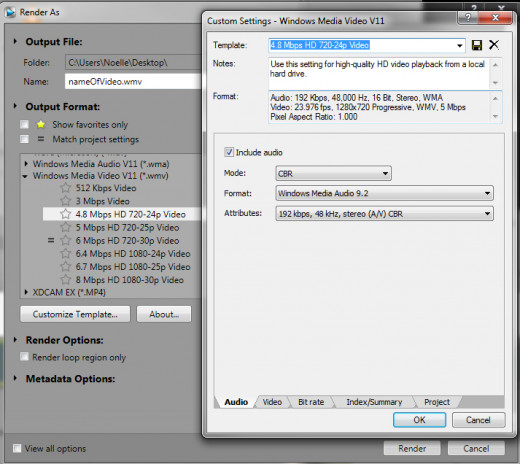Favorite the 4.8 Mbps HD 720-24p template
The width and height of the screenshot is (520, 464).
(x=66, y=214)
